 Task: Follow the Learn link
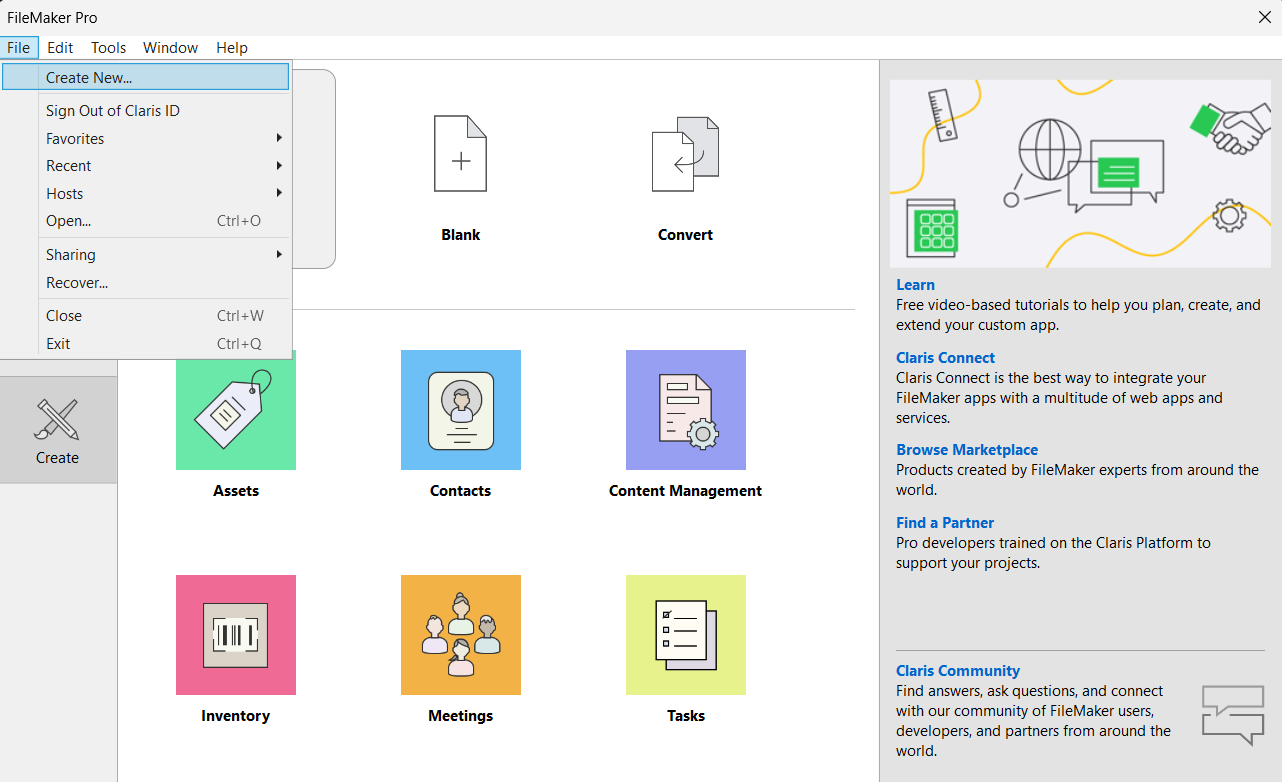(916, 285)
